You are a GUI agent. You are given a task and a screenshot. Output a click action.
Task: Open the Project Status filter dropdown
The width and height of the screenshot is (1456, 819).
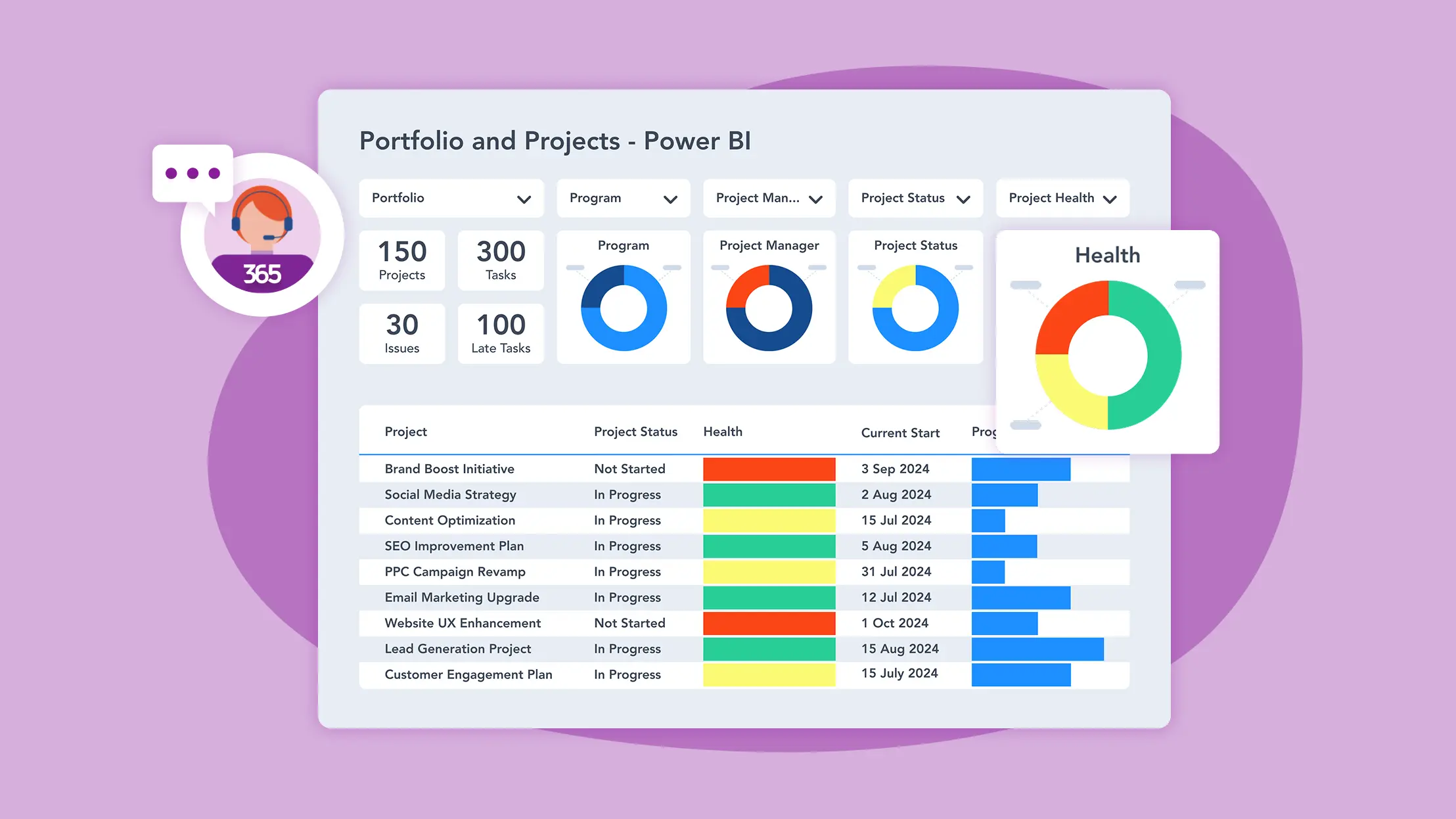(915, 199)
